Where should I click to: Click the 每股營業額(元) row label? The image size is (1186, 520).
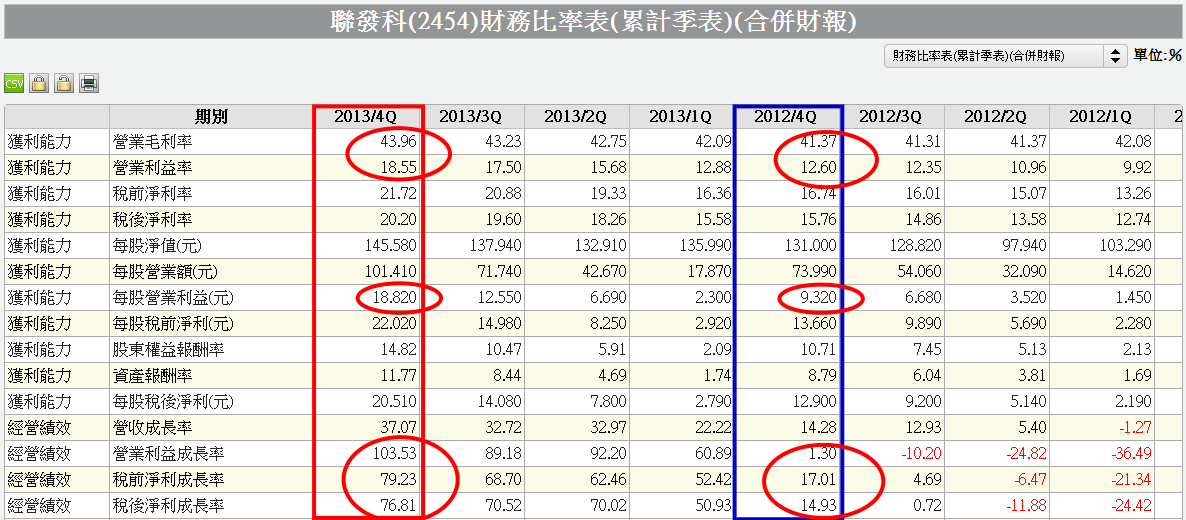[x=166, y=271]
